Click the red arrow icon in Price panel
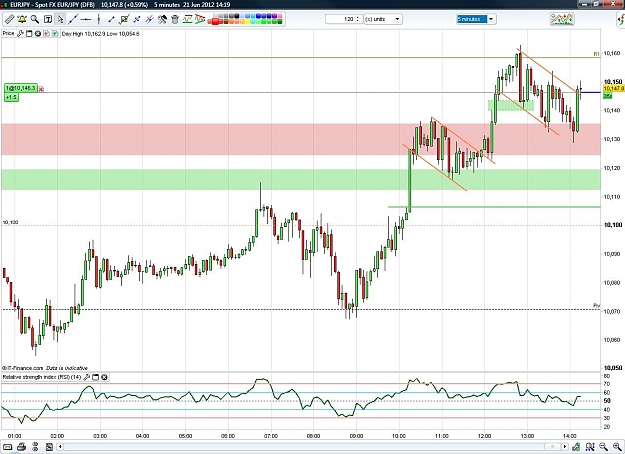This screenshot has width=625, height=454. (46, 33)
